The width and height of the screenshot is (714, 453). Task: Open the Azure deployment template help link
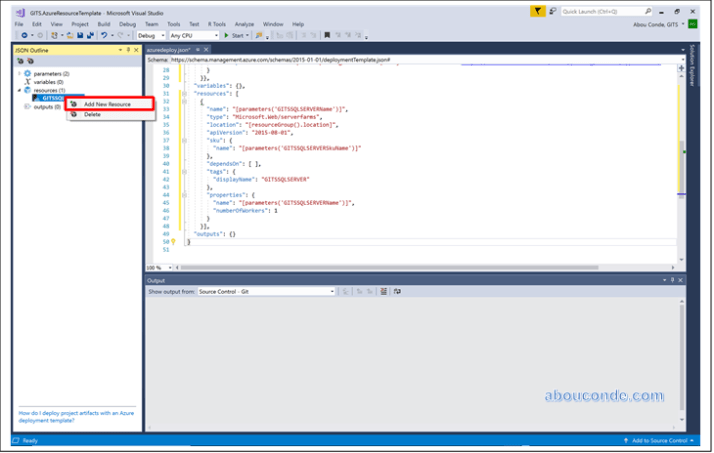click(76, 416)
